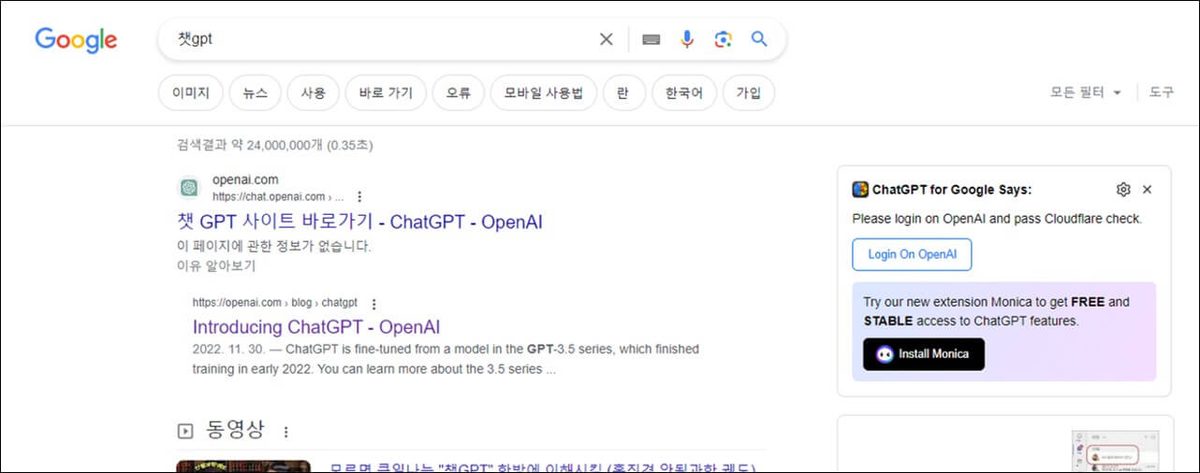Select the 뉴스 filter chip
Viewport: 1200px width, 473px height.
pyautogui.click(x=255, y=93)
